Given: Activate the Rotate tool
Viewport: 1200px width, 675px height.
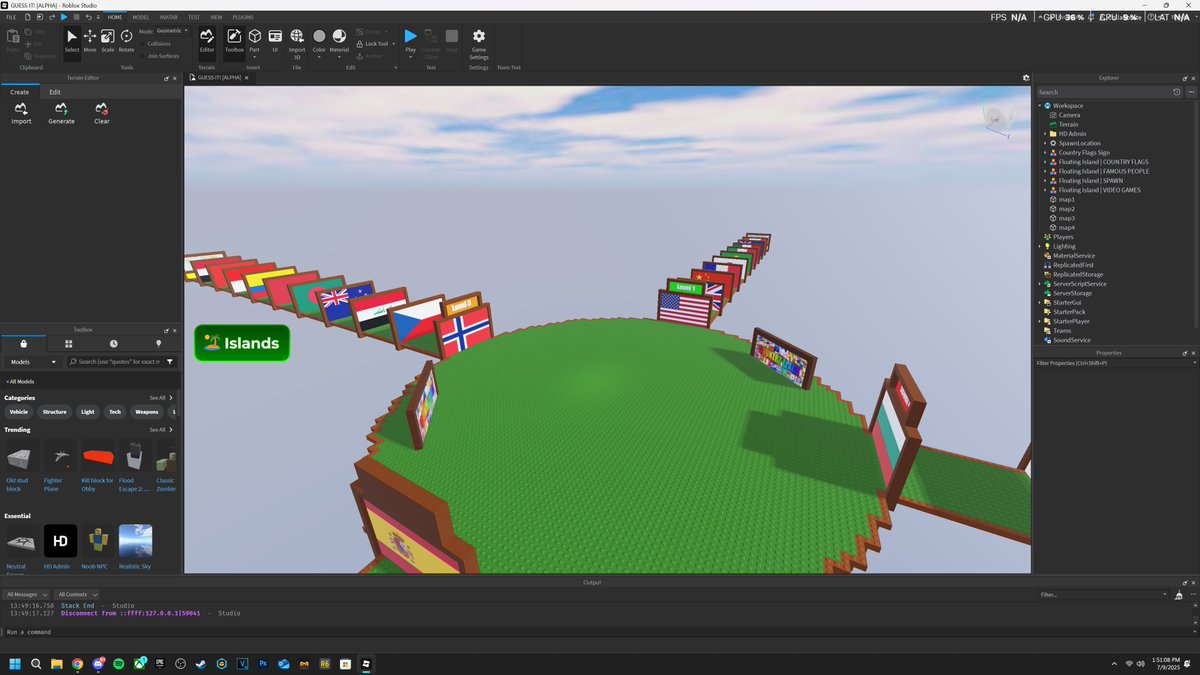Looking at the screenshot, I should (126, 40).
